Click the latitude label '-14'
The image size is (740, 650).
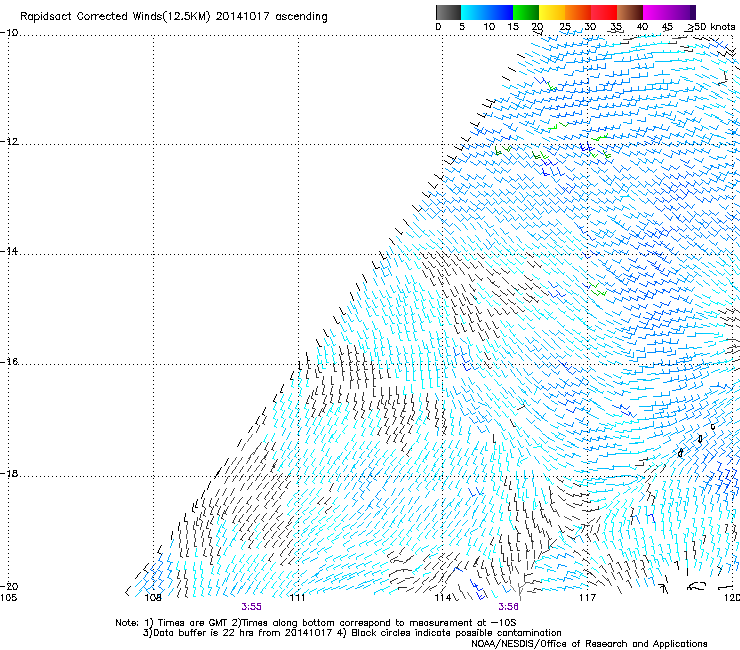pos(9,251)
